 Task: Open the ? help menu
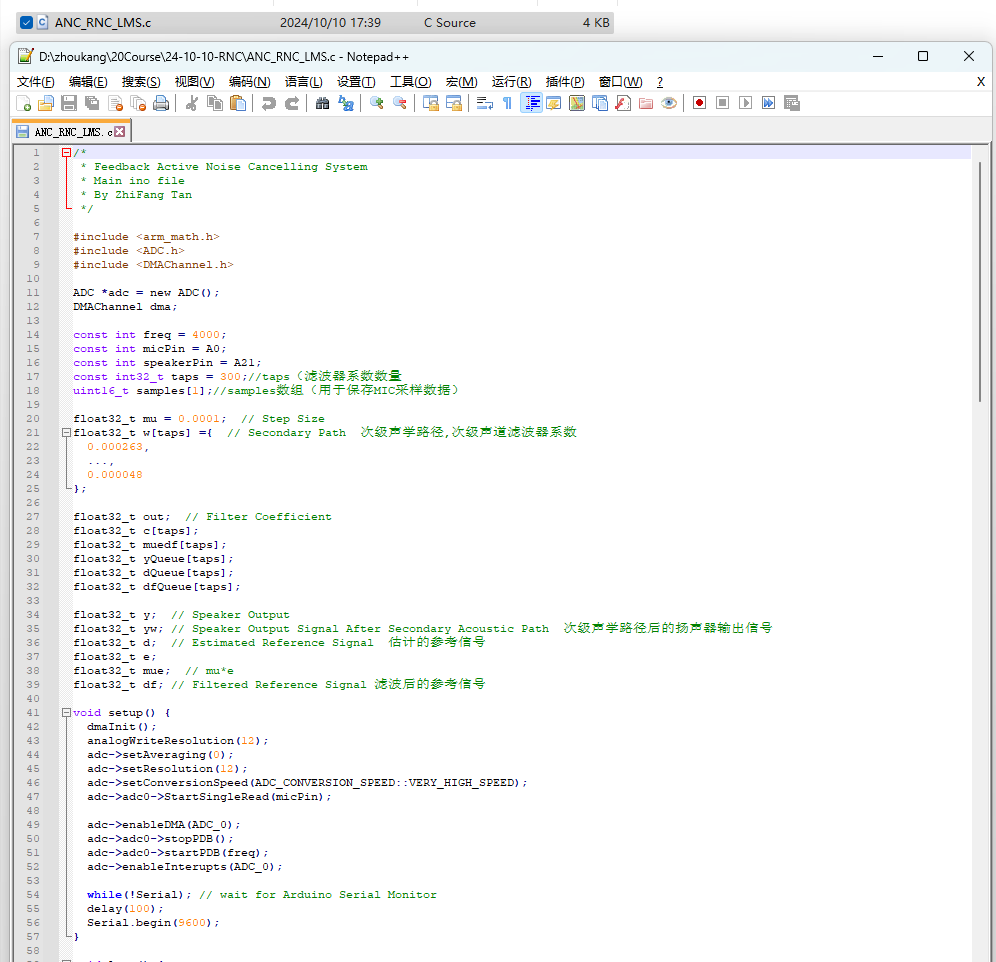pos(660,82)
